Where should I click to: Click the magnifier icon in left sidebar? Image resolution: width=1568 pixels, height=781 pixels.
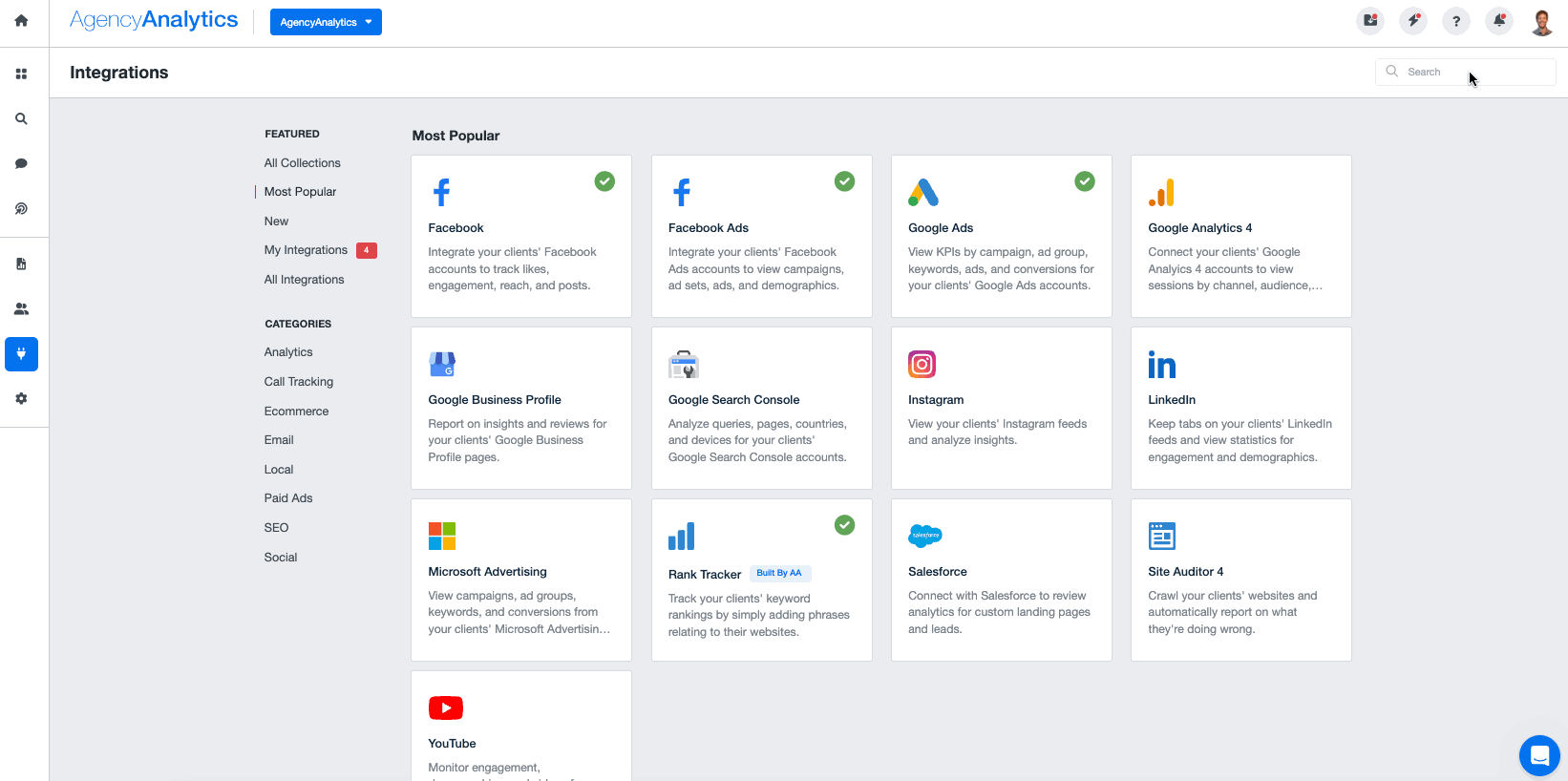[x=21, y=119]
